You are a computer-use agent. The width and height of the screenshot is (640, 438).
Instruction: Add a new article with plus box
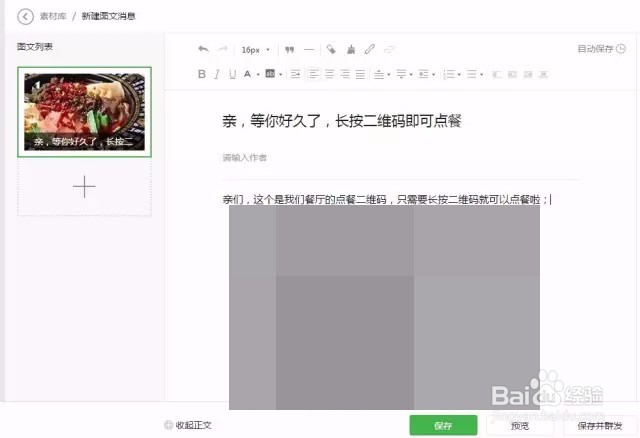pos(84,187)
